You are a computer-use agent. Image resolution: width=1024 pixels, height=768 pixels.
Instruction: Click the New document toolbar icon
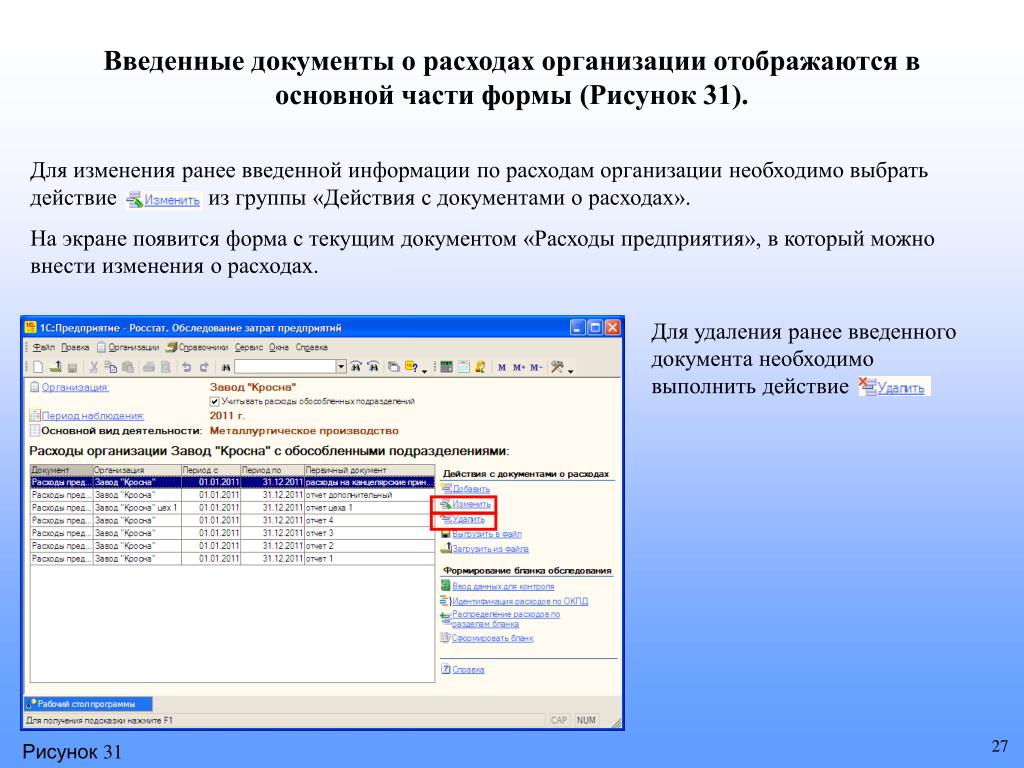click(39, 367)
